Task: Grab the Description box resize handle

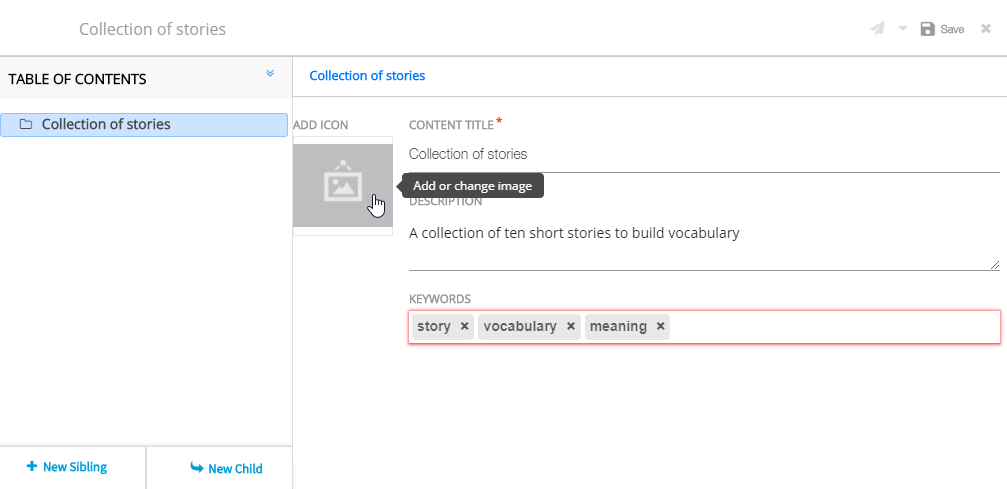Action: [994, 265]
